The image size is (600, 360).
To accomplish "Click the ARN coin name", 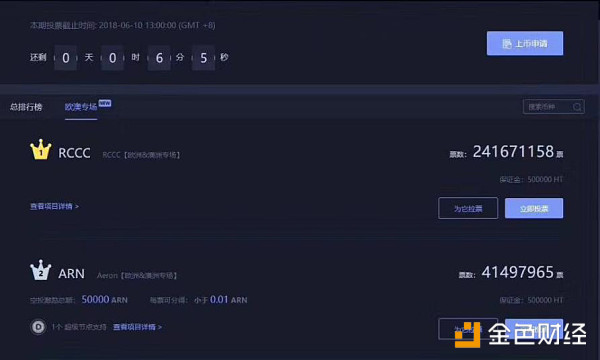I will click(71, 274).
